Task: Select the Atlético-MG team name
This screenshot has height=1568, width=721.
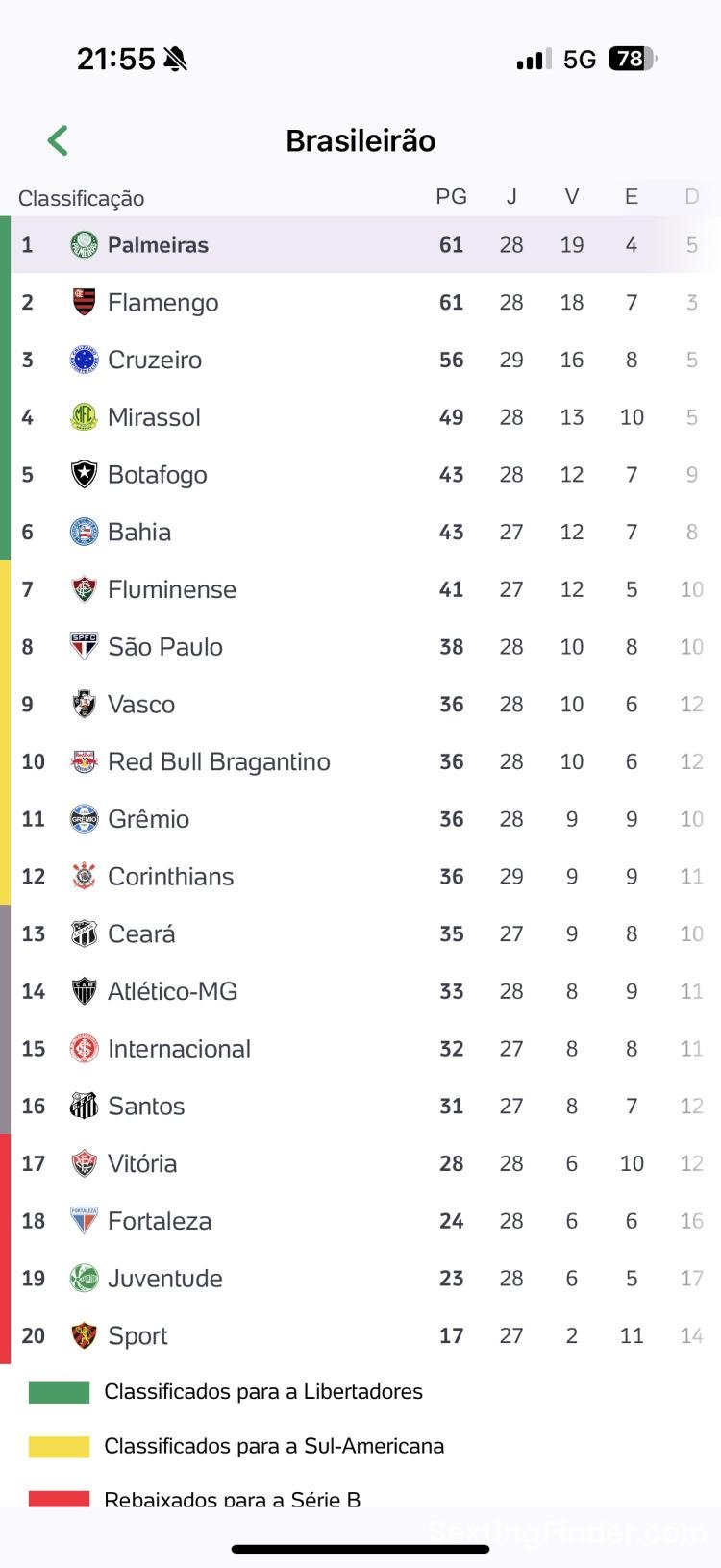Action: 172,991
